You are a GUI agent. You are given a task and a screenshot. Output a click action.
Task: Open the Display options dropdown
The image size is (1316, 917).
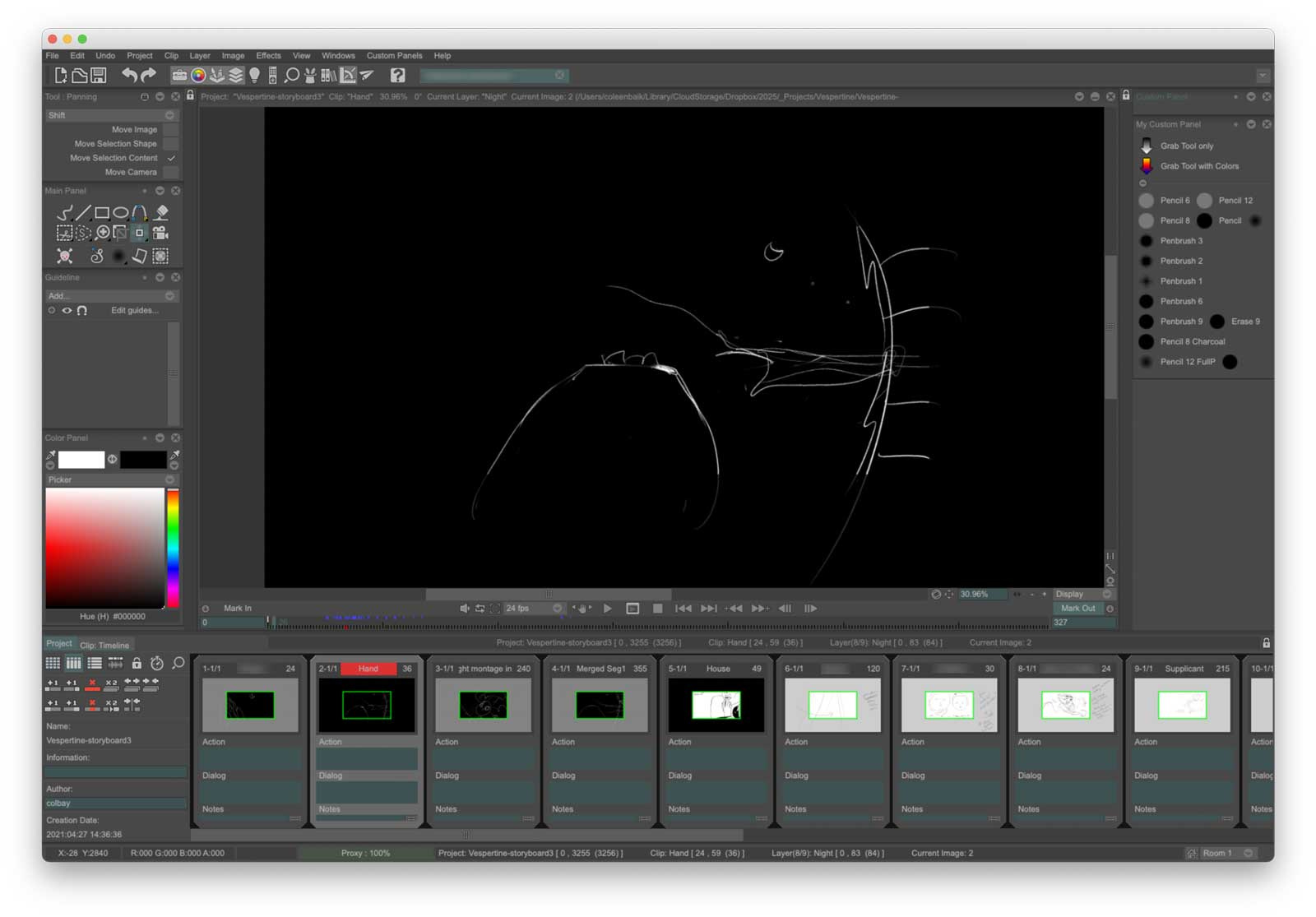click(x=1083, y=594)
